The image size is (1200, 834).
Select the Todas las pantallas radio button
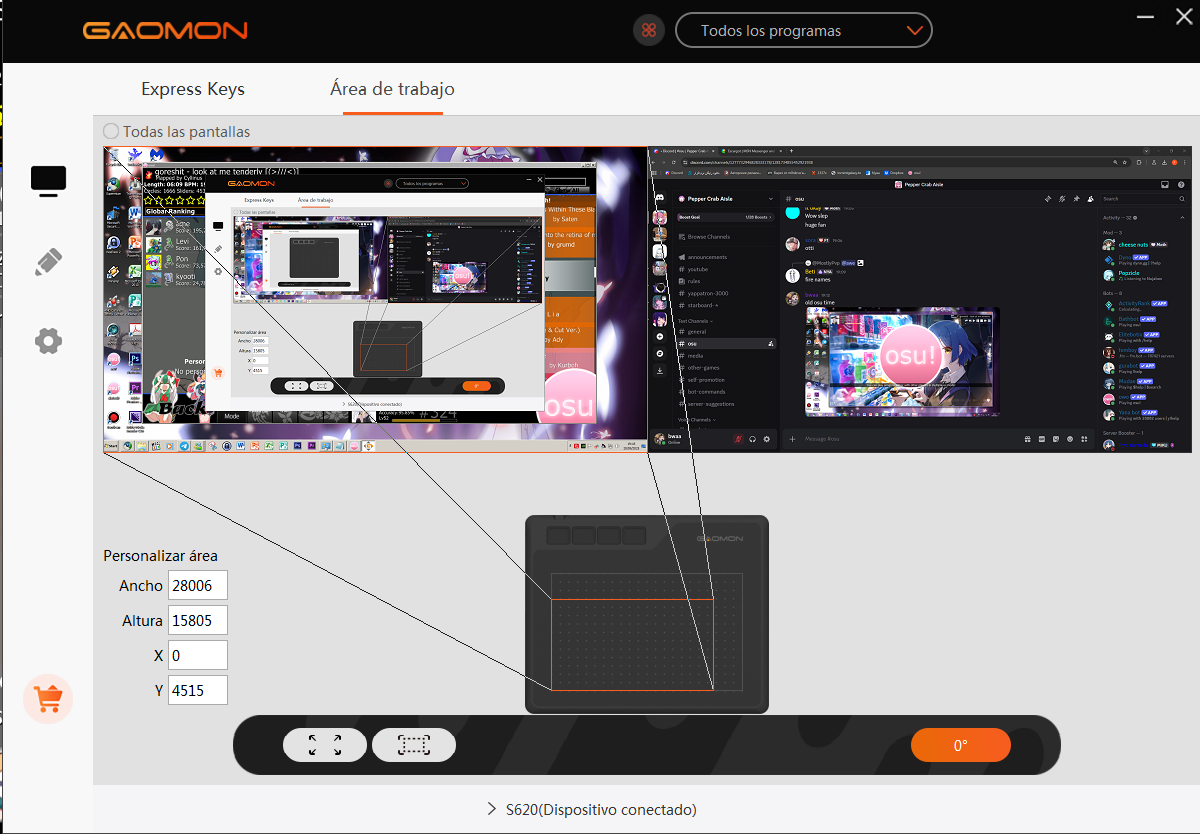point(111,132)
